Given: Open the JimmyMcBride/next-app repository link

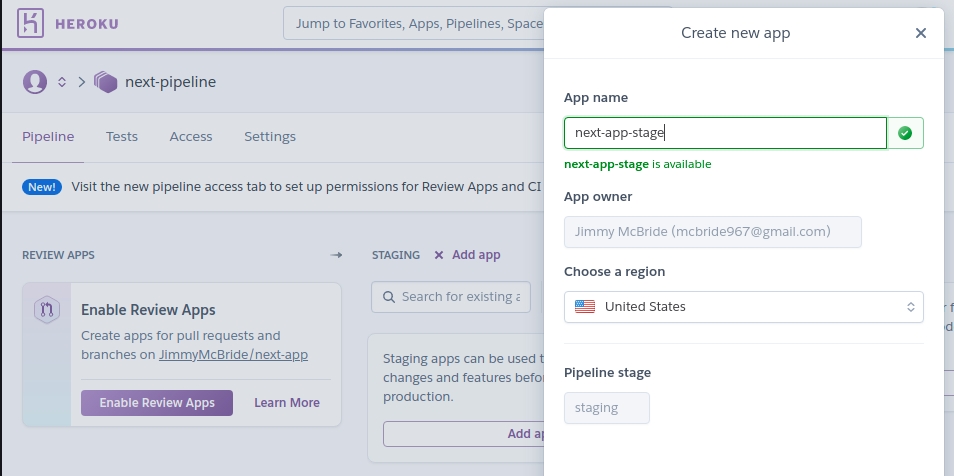Looking at the screenshot, I should 233,355.
